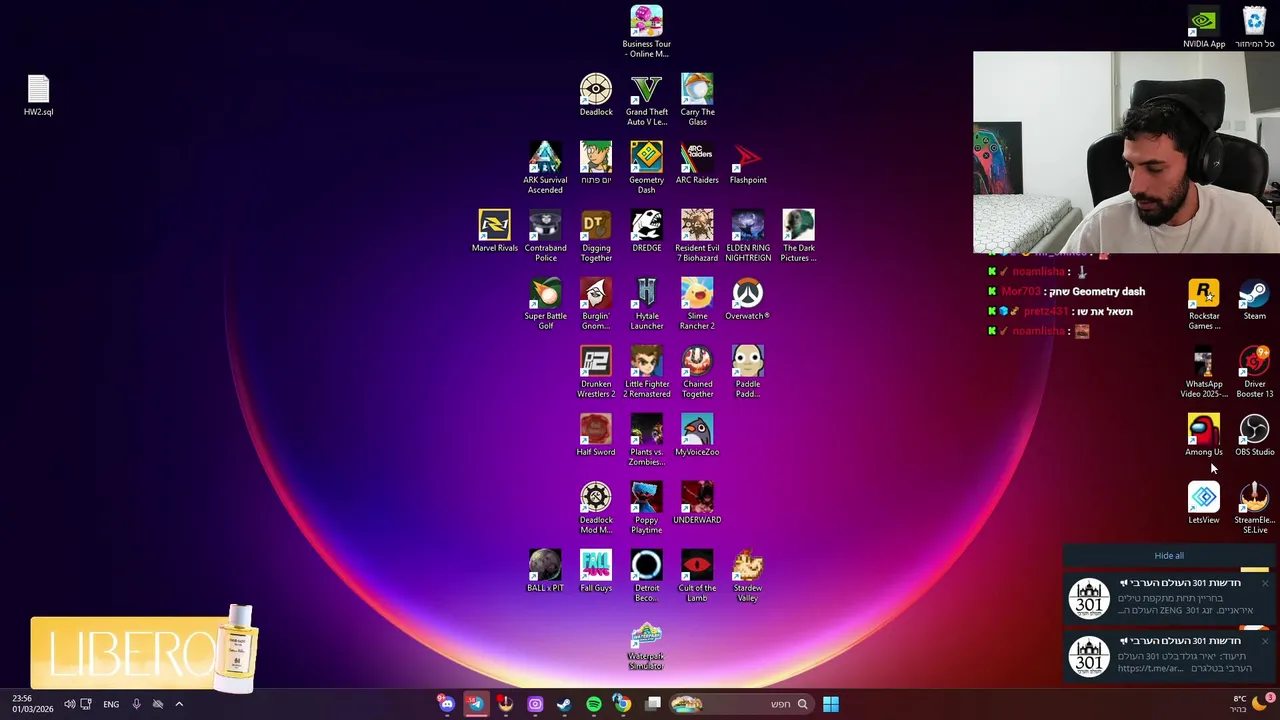Open the WhatsApp Video file icon
This screenshot has height=720, width=1280.
[1204, 371]
